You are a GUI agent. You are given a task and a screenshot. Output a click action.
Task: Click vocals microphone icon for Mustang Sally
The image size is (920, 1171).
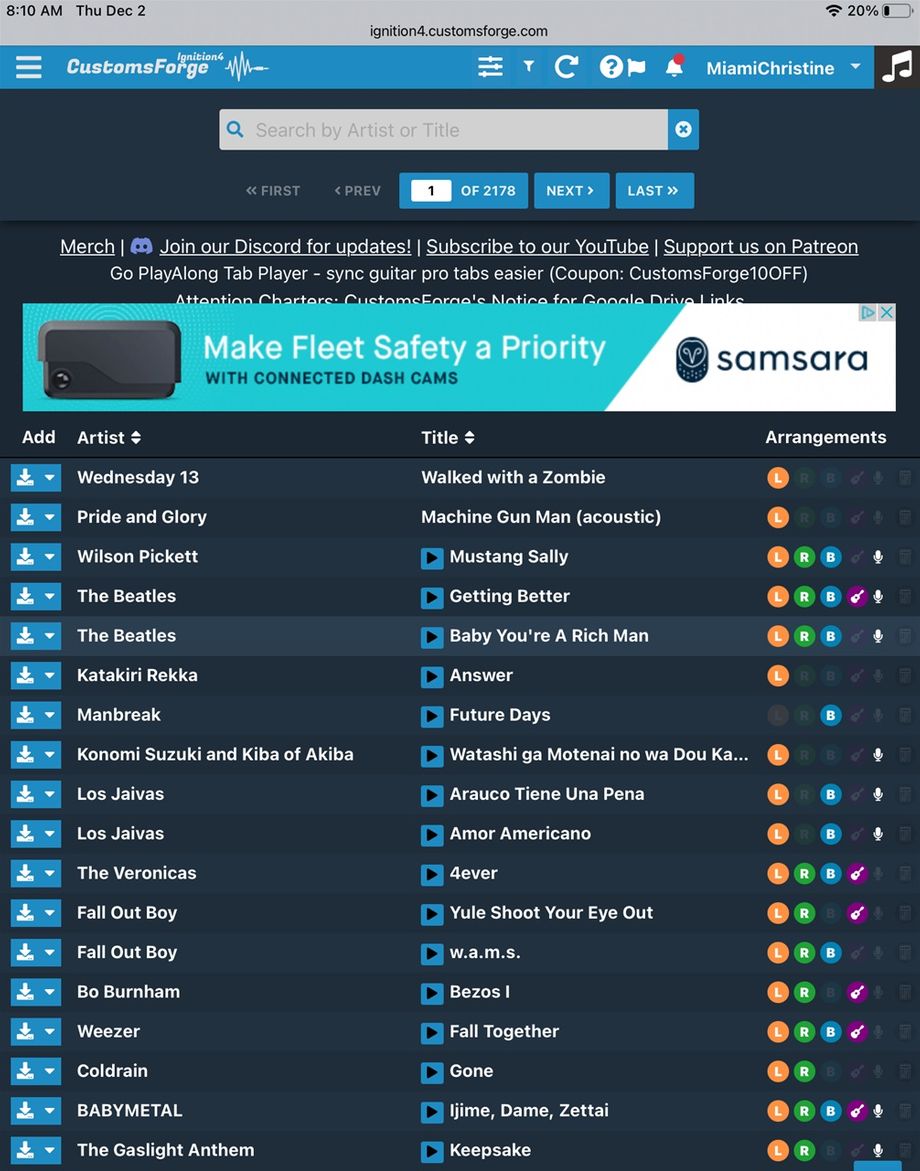[x=878, y=556]
